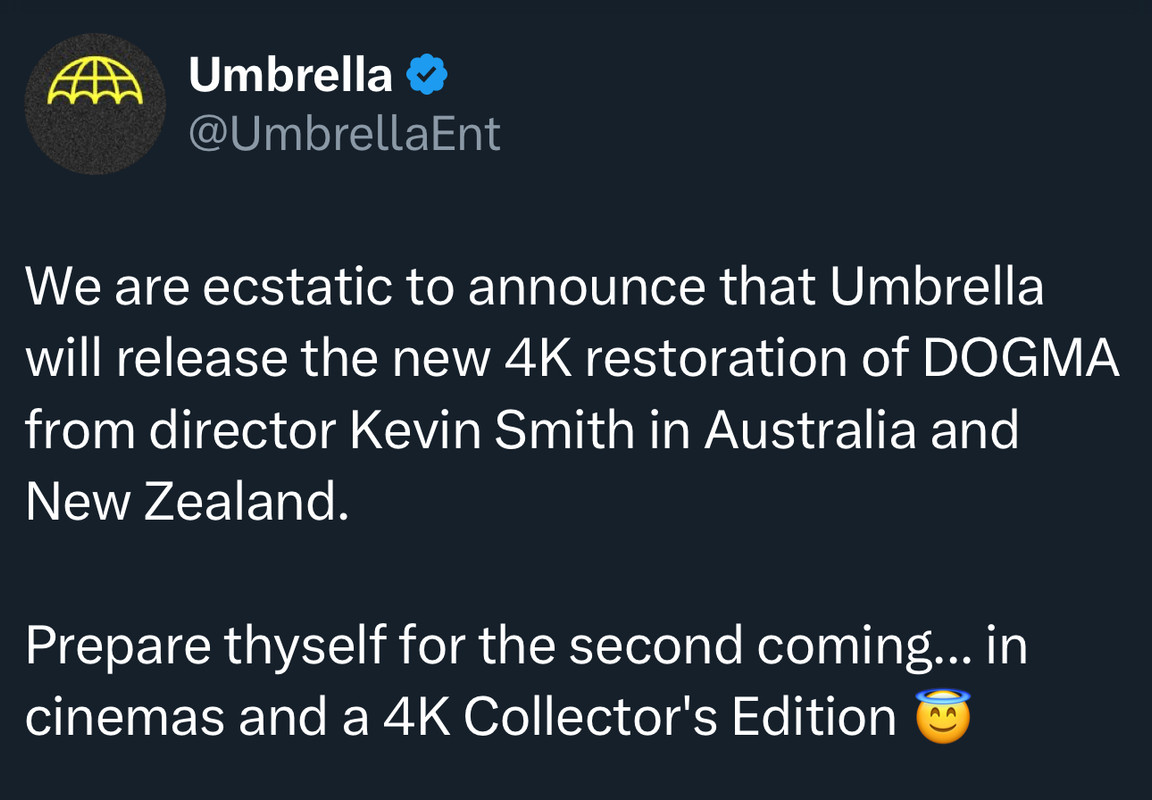This screenshot has height=800, width=1152.
Task: Click the word ecstatic in the tweet
Action: [297, 287]
